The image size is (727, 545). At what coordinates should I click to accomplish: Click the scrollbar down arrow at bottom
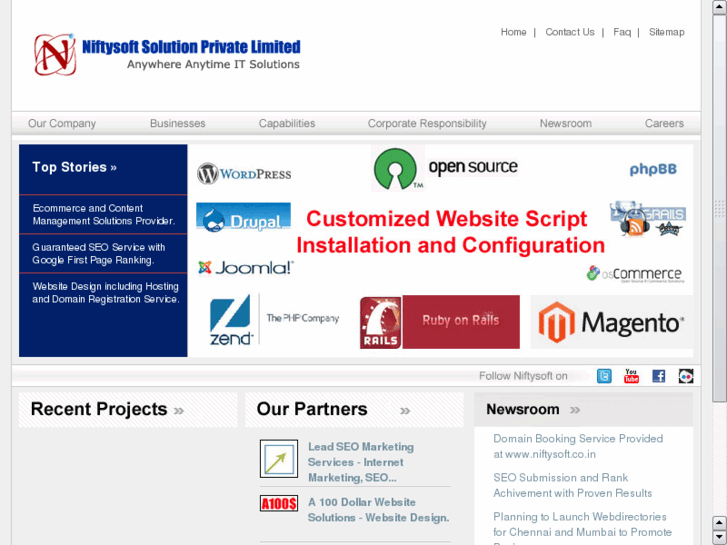719,537
